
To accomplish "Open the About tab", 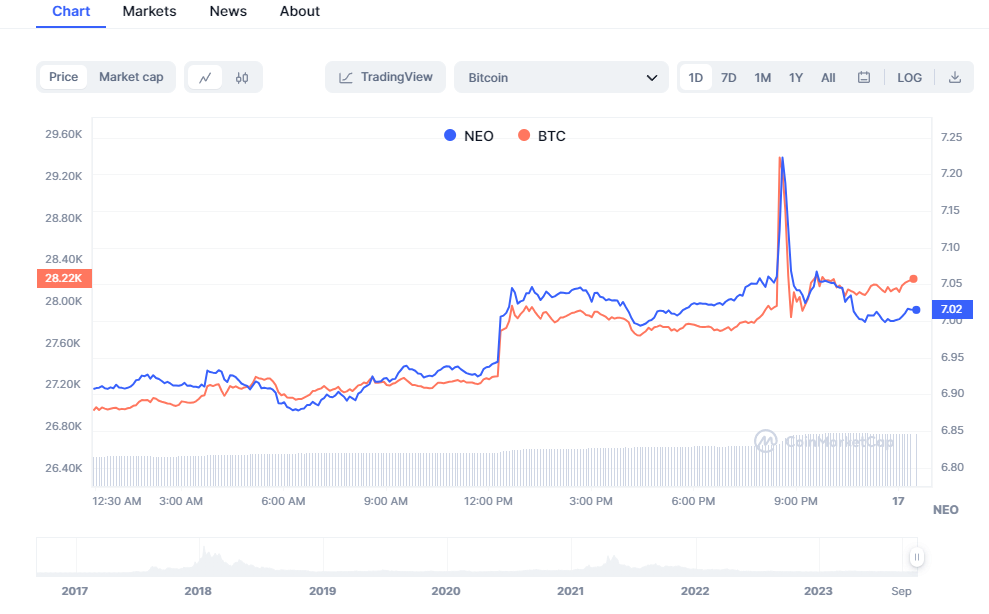I will [300, 11].
